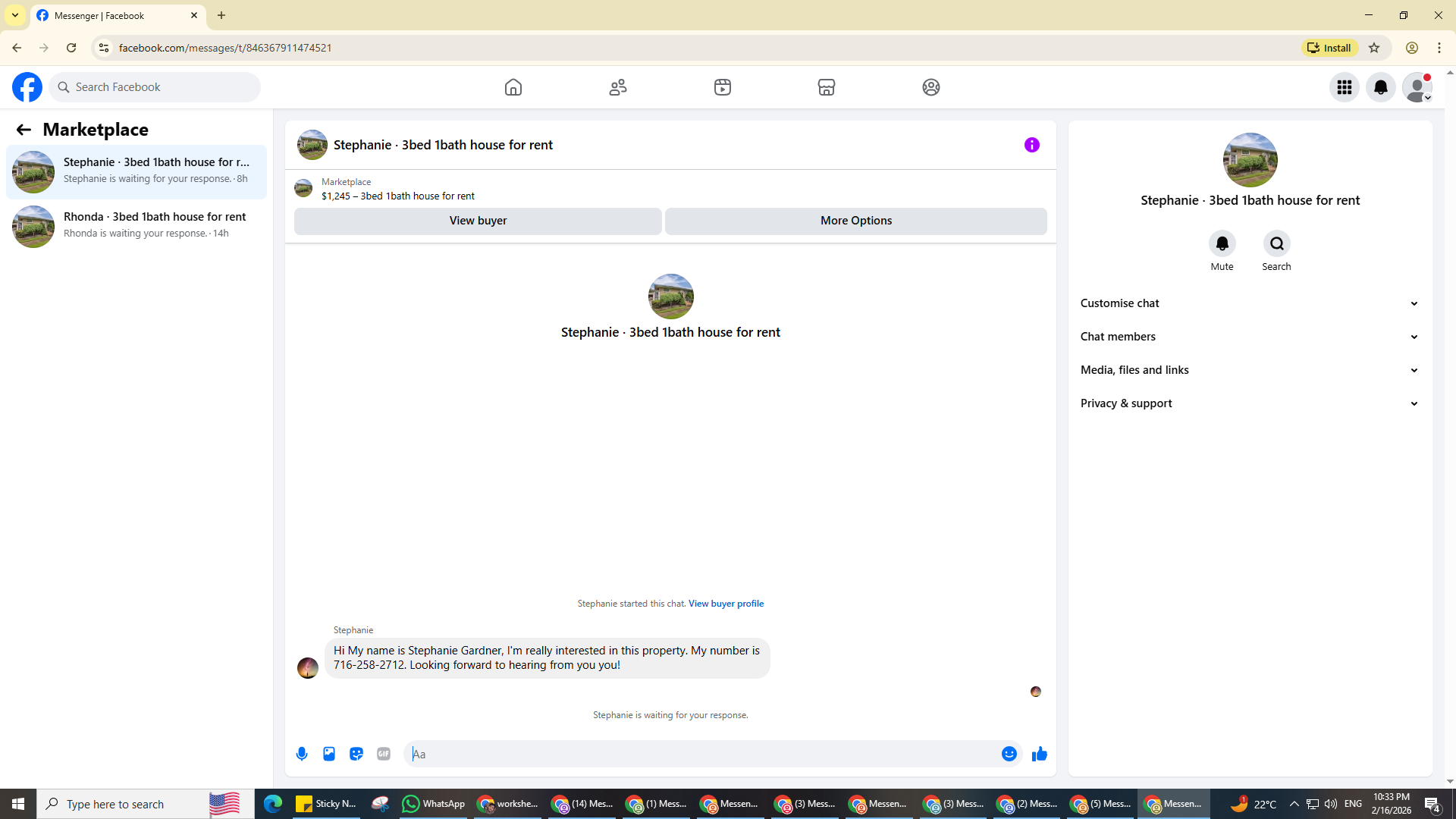This screenshot has height=819, width=1456.
Task: Search within the conversation using Search icon
Action: [1276, 243]
